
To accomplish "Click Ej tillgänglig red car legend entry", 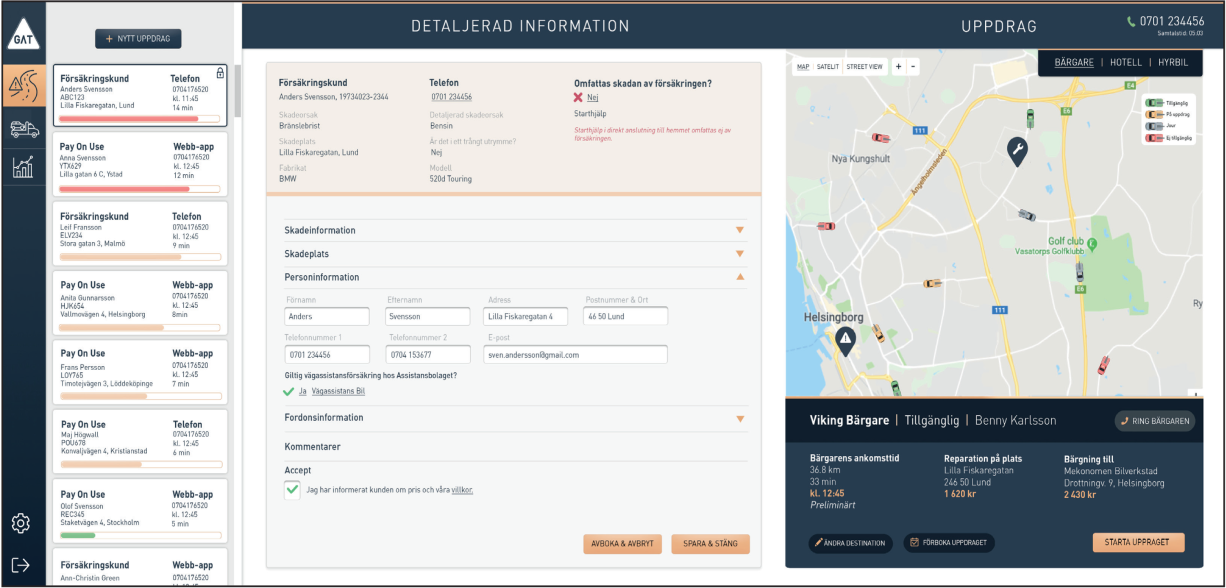I will point(1168,138).
